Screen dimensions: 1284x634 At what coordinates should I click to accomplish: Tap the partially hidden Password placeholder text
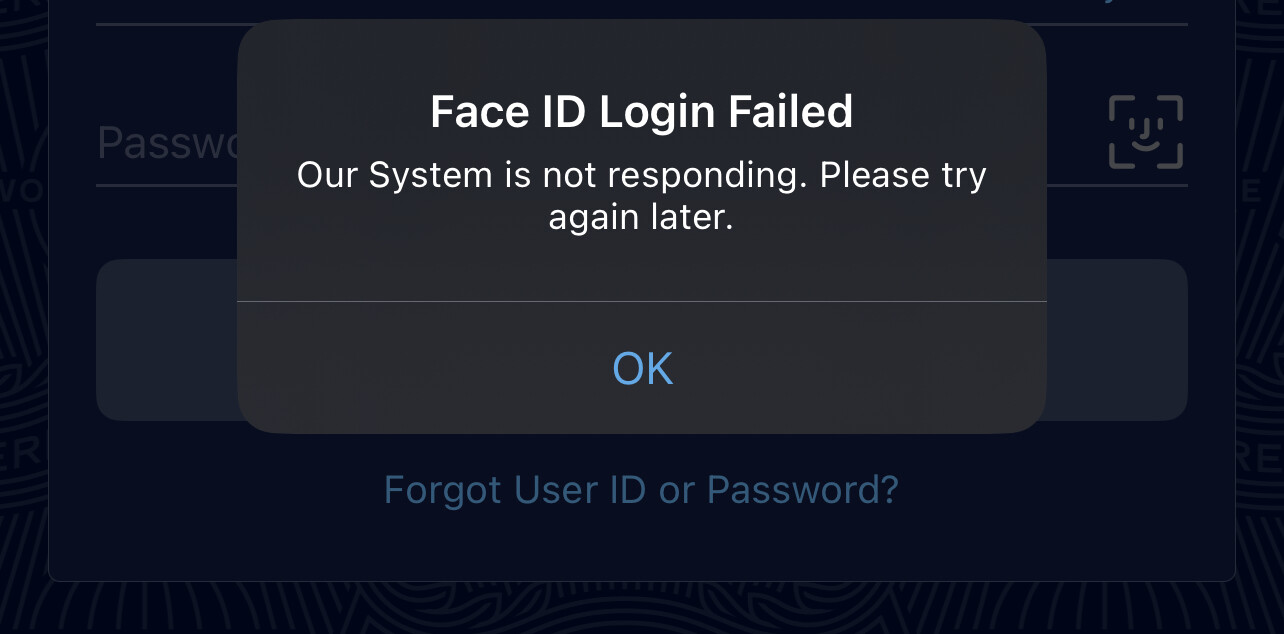(x=167, y=143)
